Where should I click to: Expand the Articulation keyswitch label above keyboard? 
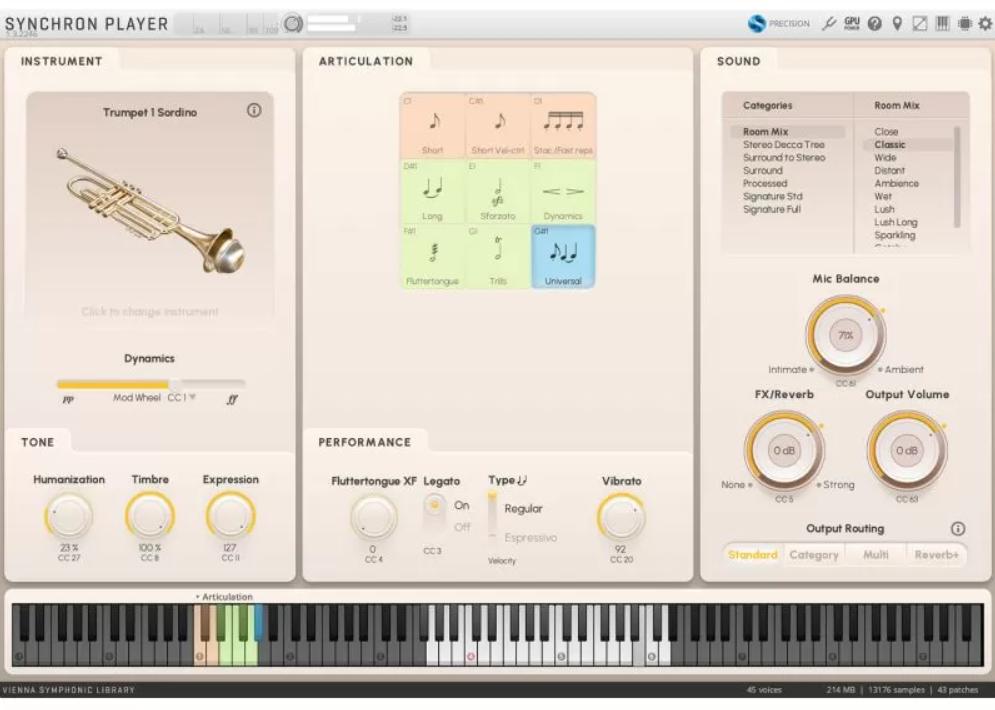(224, 596)
